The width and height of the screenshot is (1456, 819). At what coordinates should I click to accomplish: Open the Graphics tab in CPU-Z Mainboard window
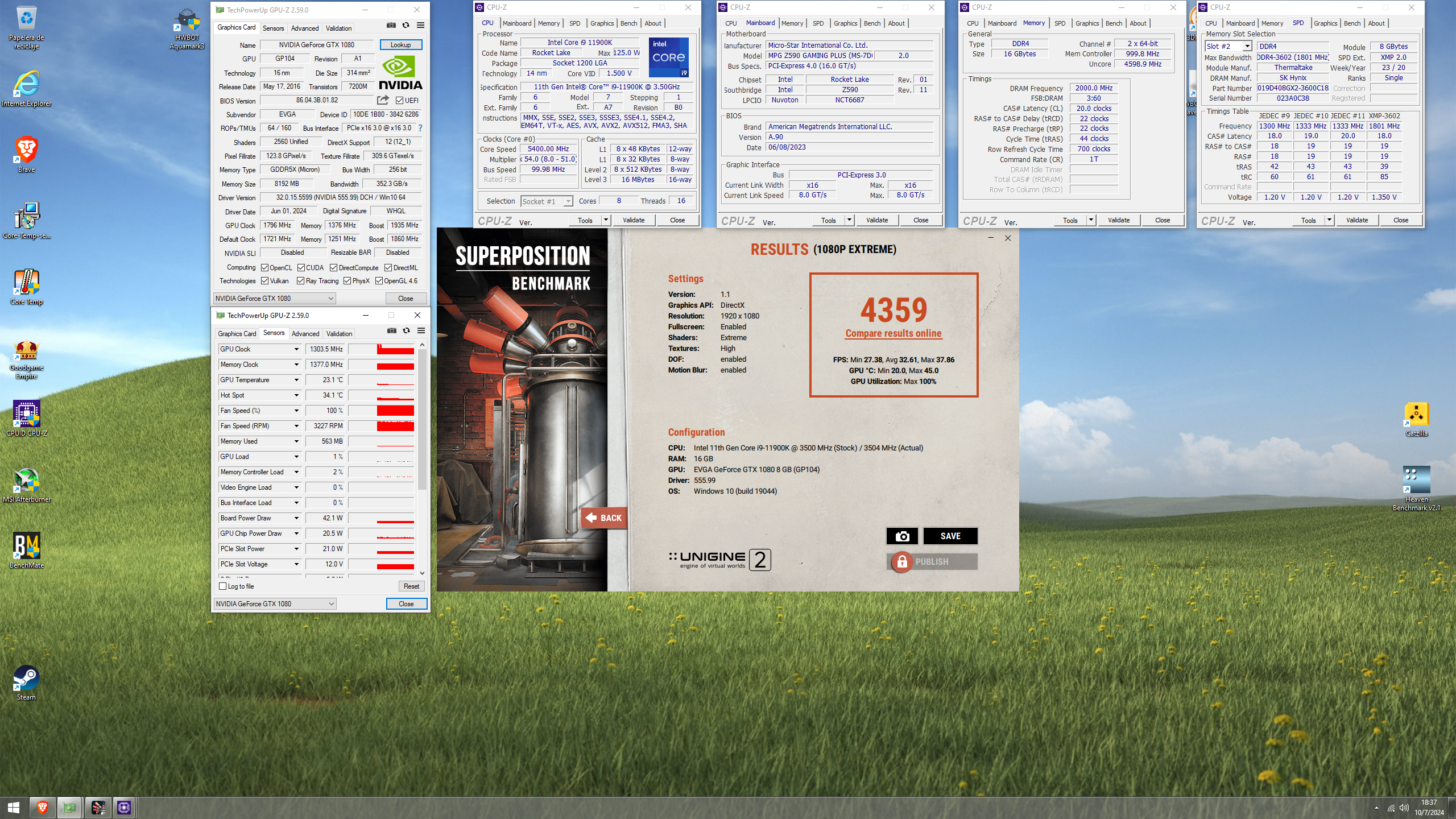(845, 23)
